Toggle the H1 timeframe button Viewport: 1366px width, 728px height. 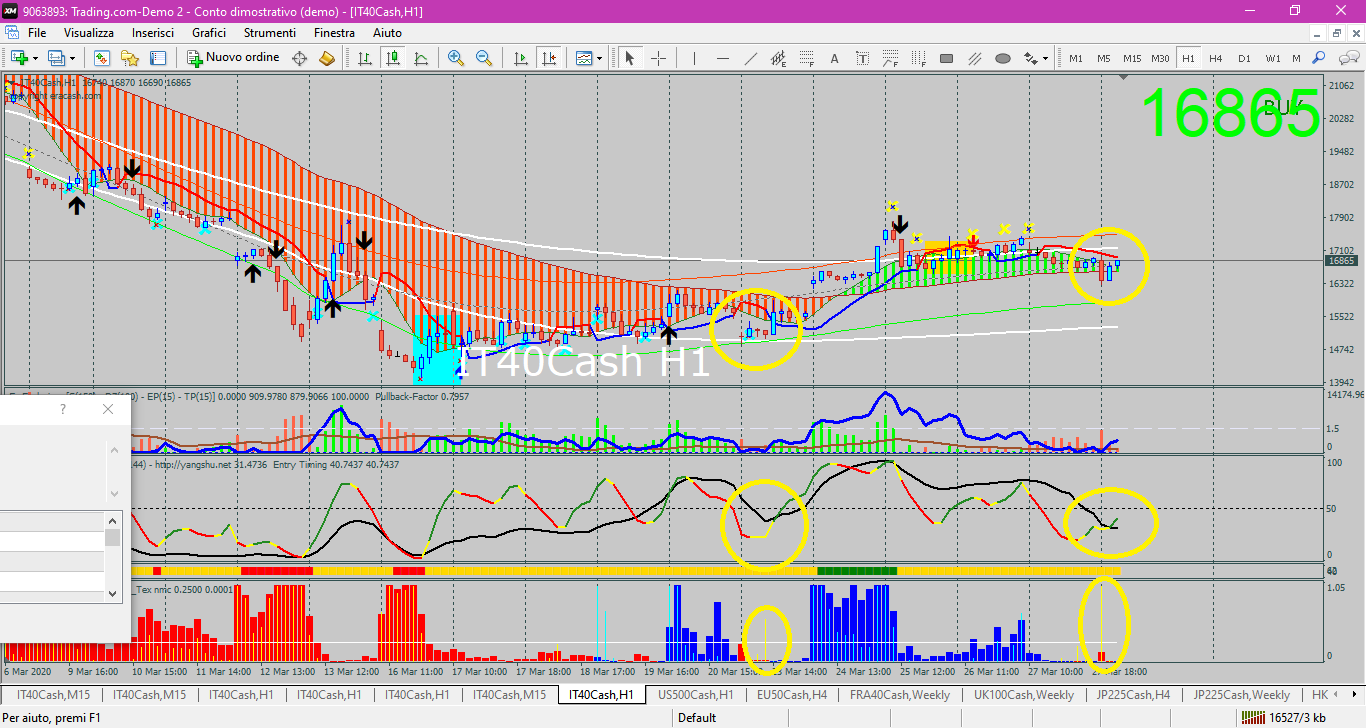click(1188, 58)
